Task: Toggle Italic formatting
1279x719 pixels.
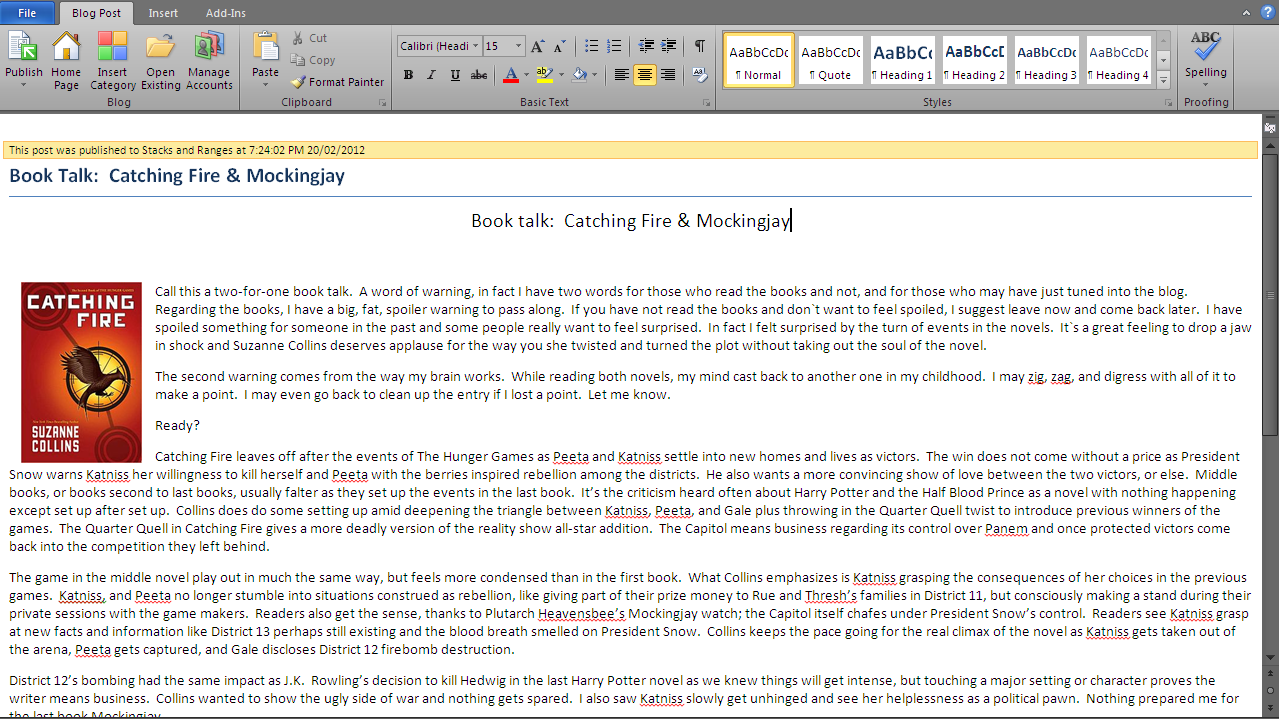Action: [431, 75]
